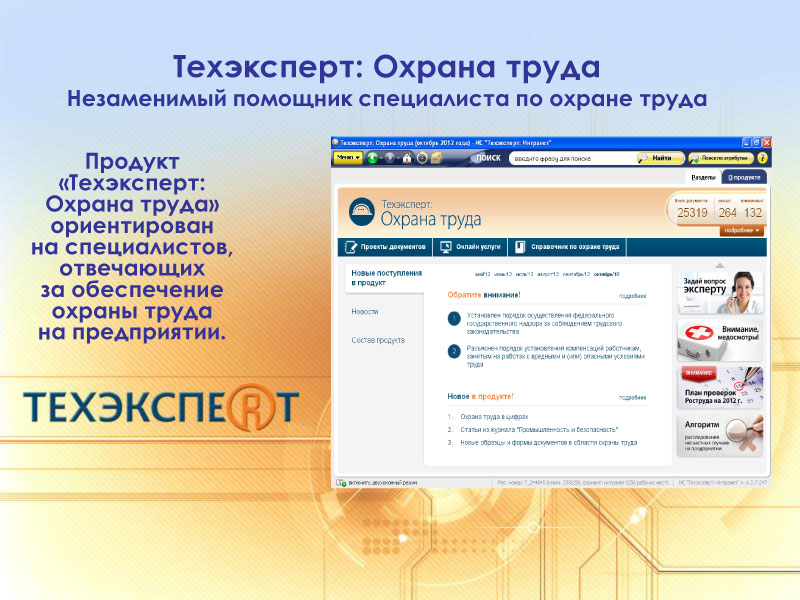The image size is (800, 600).
Task: Select Состав продукта in the left sidebar
Action: click(378, 340)
